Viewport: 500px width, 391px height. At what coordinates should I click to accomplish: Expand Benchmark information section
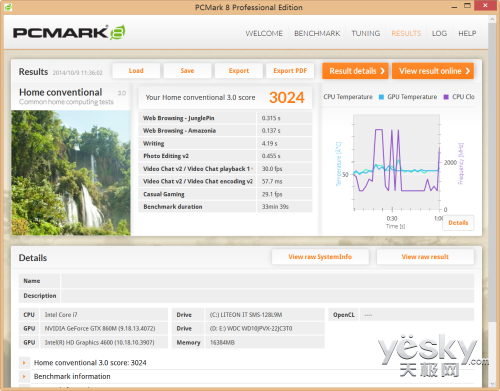pos(24,377)
